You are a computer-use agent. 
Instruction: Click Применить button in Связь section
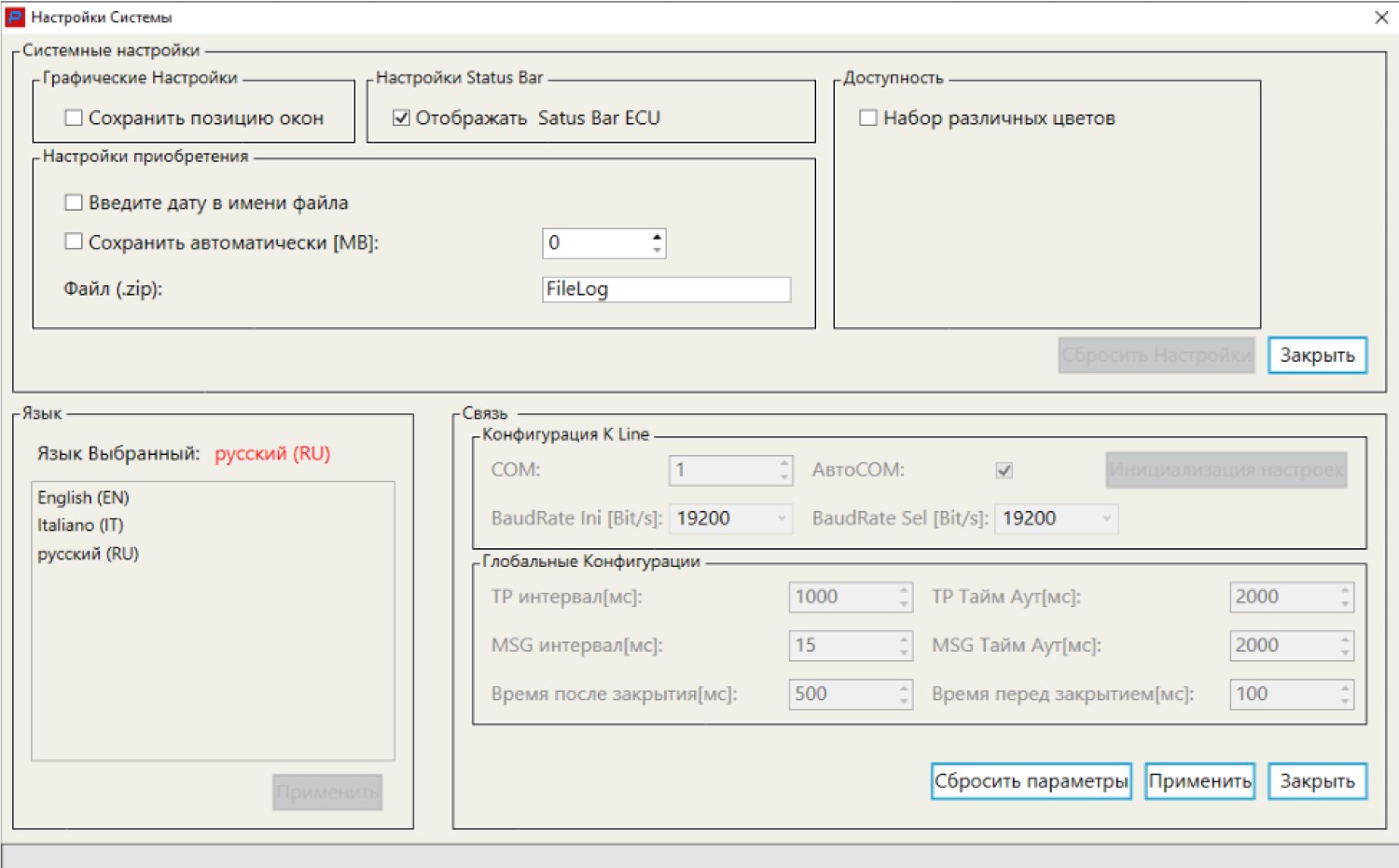(1200, 781)
